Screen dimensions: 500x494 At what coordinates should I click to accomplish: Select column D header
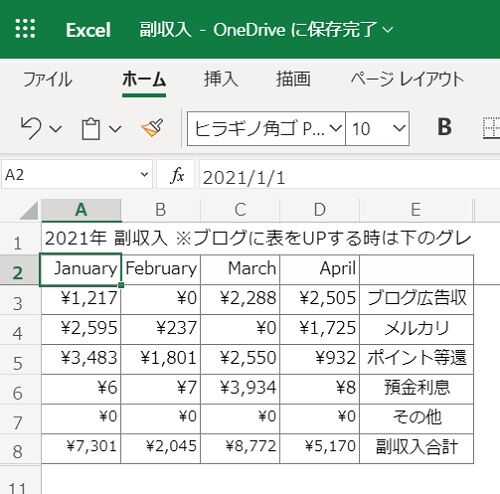coord(320,210)
